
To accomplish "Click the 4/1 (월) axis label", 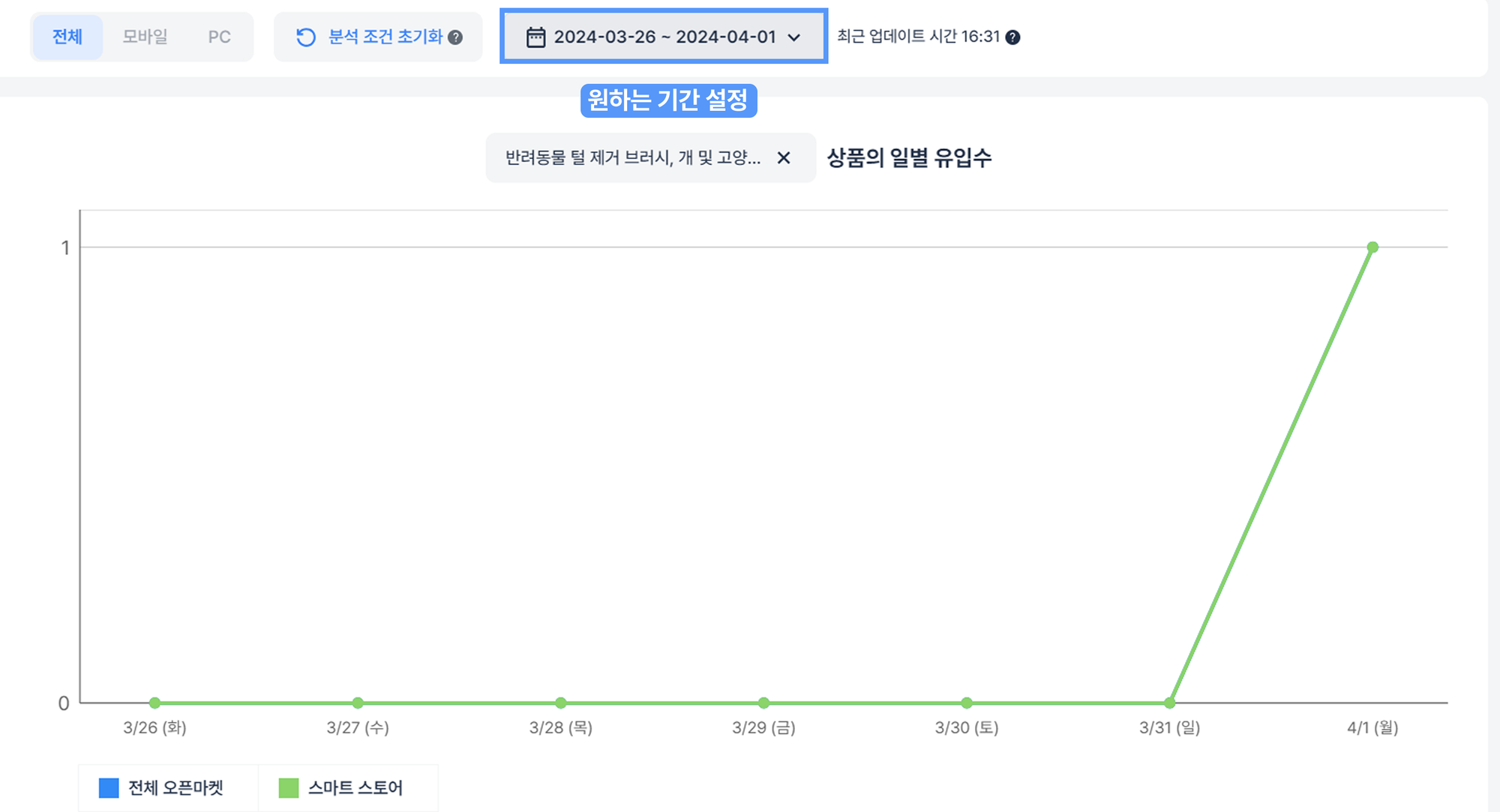I will pos(1372,727).
